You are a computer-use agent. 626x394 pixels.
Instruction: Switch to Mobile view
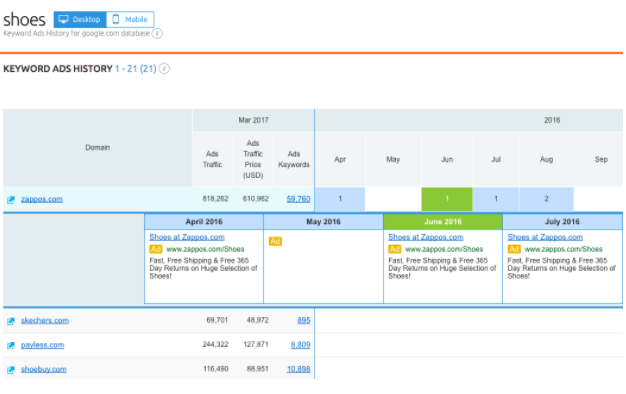130,19
